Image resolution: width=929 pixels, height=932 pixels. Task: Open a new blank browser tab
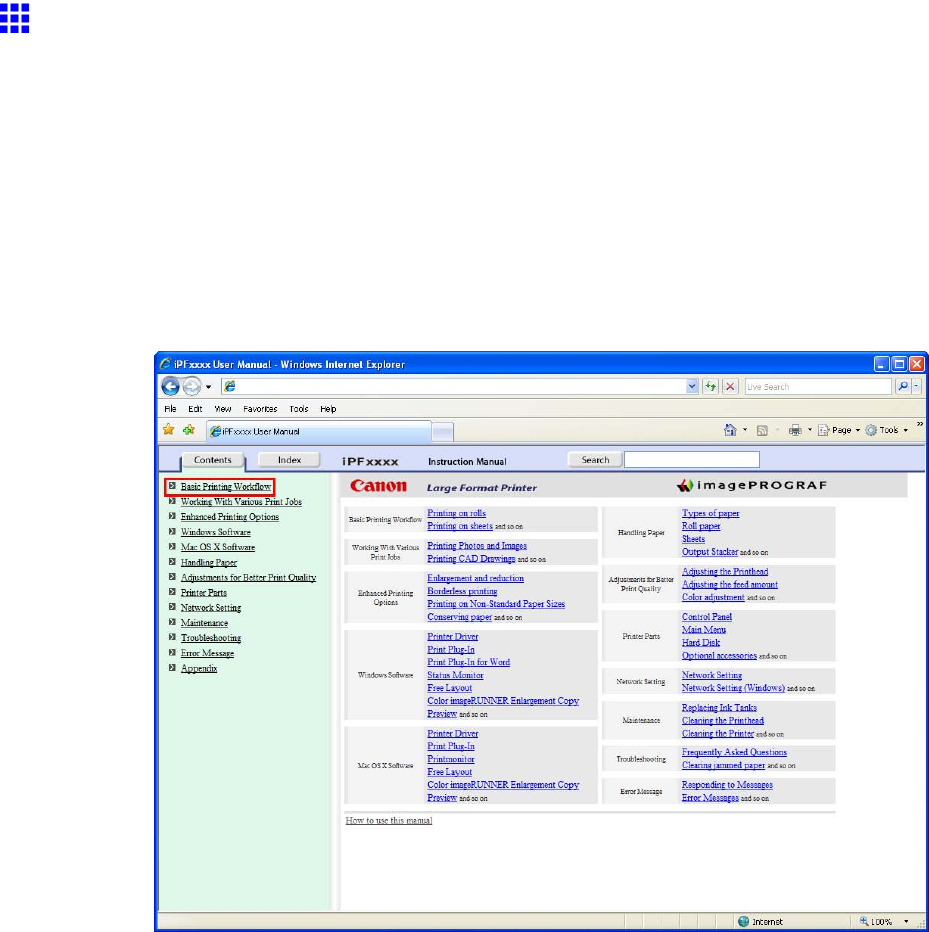click(x=442, y=432)
